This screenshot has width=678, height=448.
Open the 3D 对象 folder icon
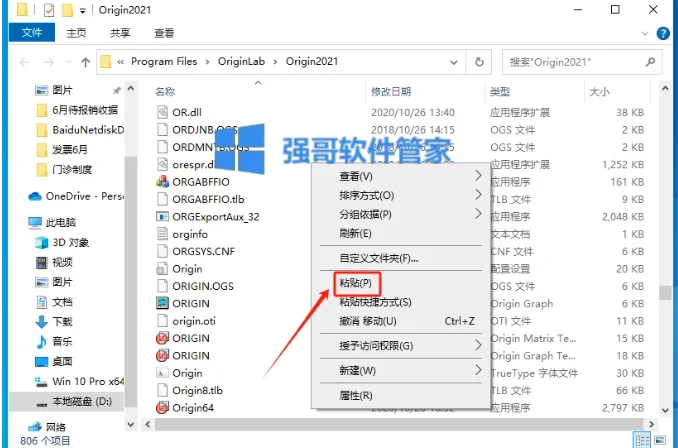pyautogui.click(x=42, y=242)
